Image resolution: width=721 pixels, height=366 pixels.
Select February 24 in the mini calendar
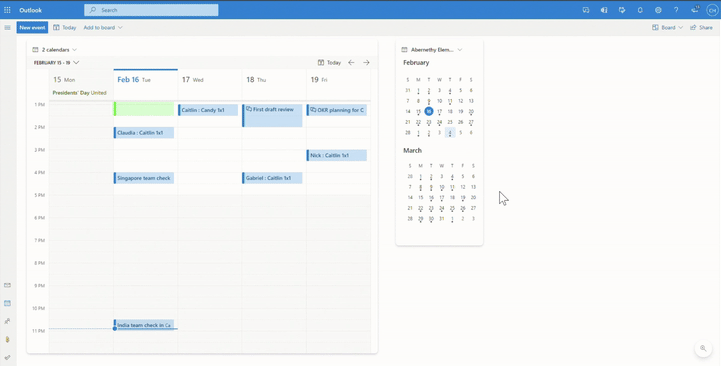tap(440, 122)
